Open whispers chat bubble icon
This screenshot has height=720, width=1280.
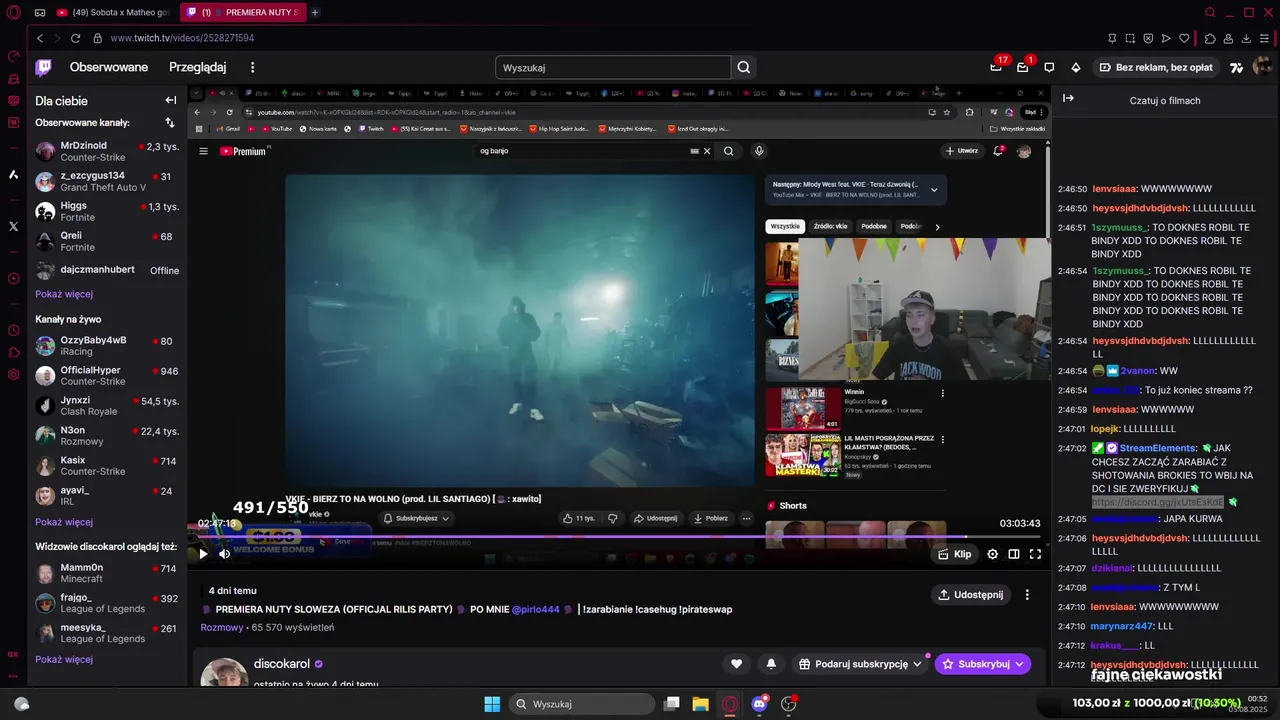[x=1049, y=67]
